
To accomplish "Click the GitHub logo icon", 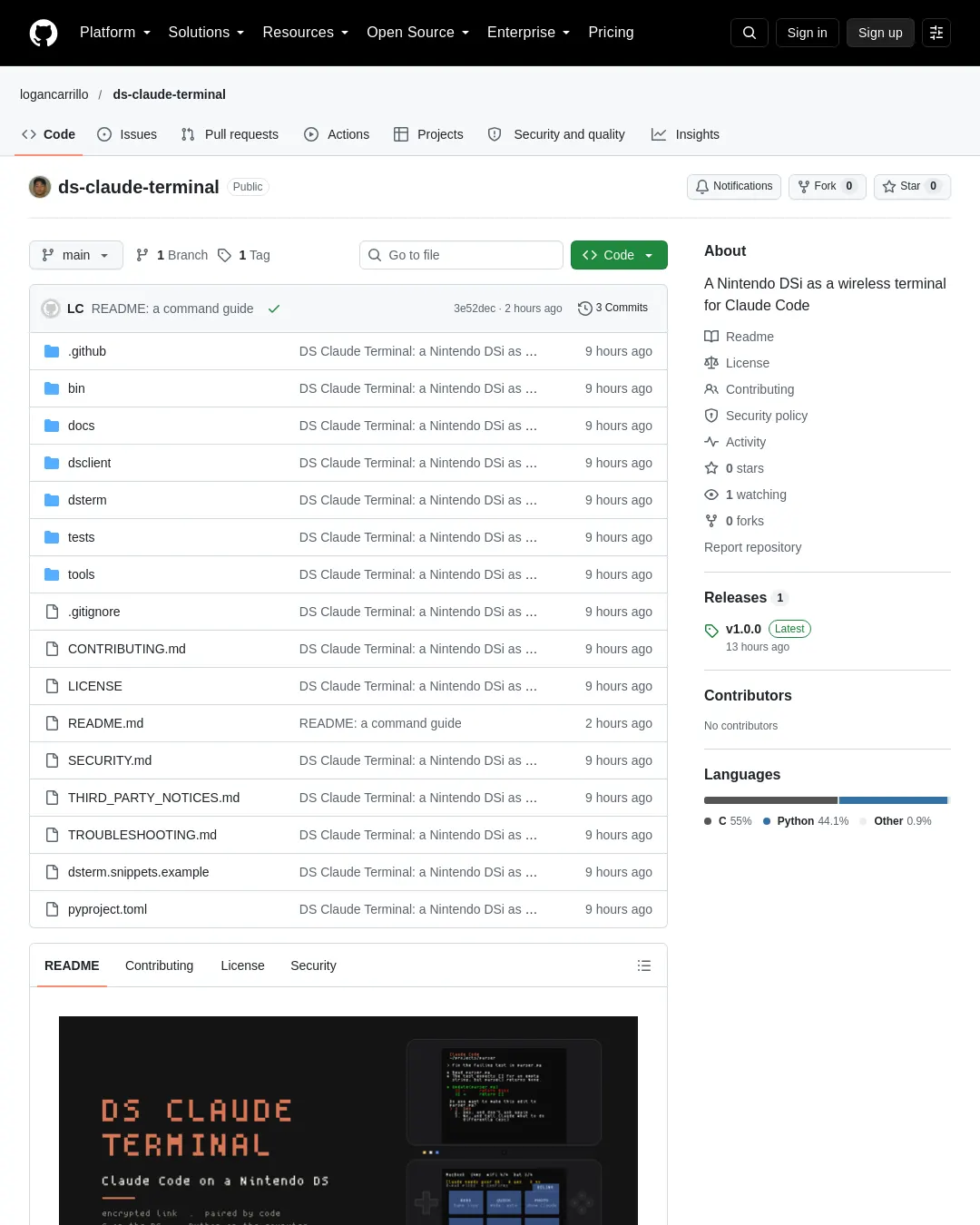I will tap(44, 33).
